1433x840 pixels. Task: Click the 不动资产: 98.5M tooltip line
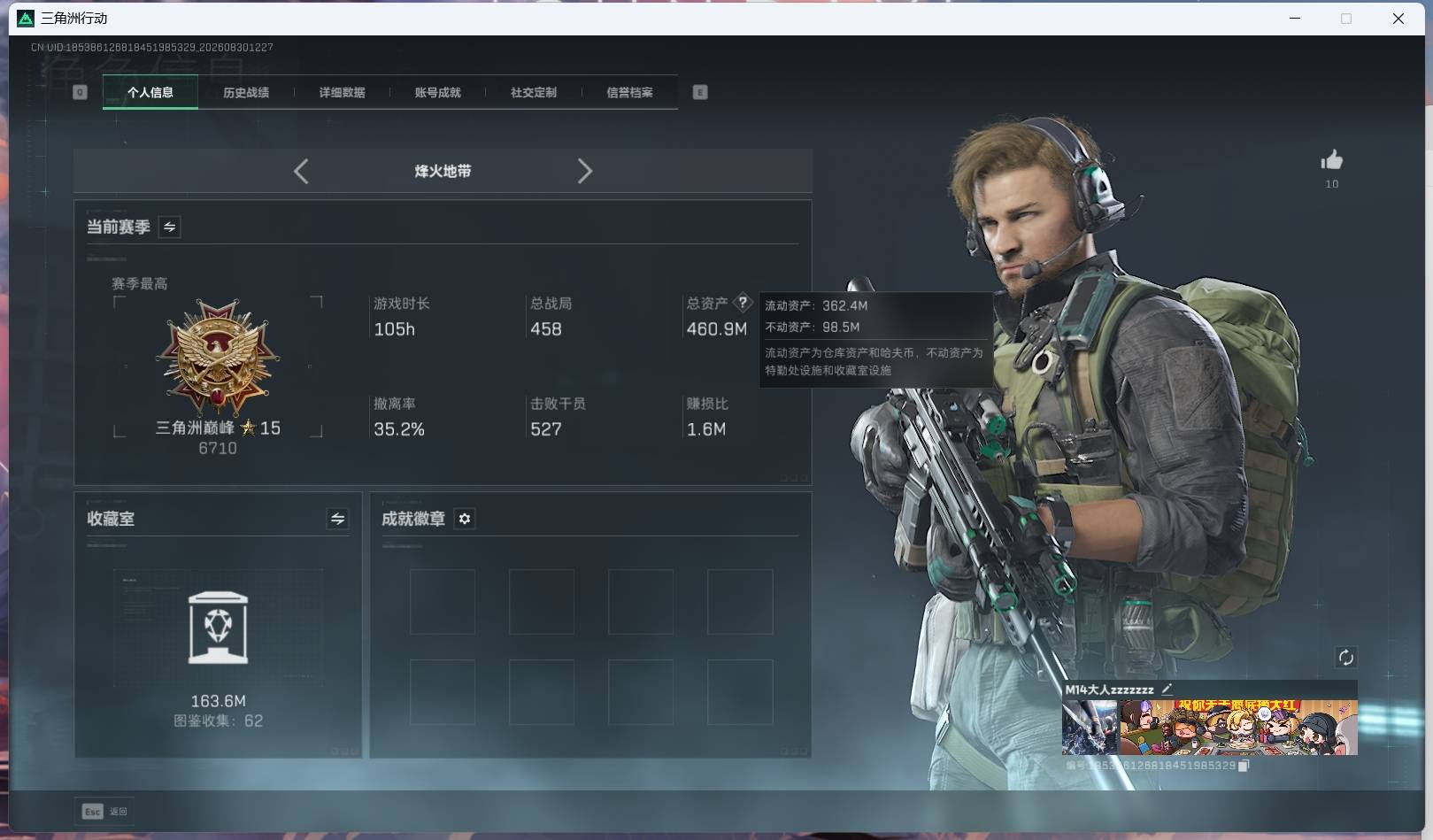tap(813, 327)
